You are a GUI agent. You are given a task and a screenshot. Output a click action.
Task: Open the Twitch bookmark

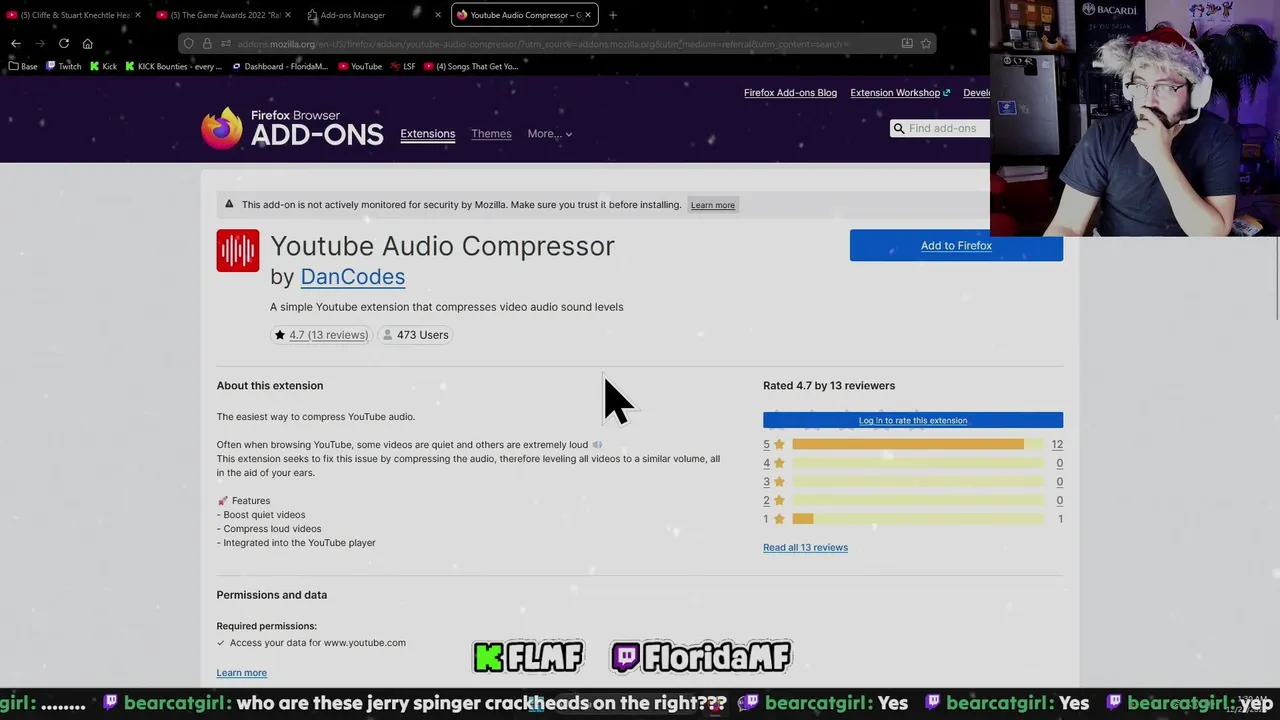coord(63,66)
